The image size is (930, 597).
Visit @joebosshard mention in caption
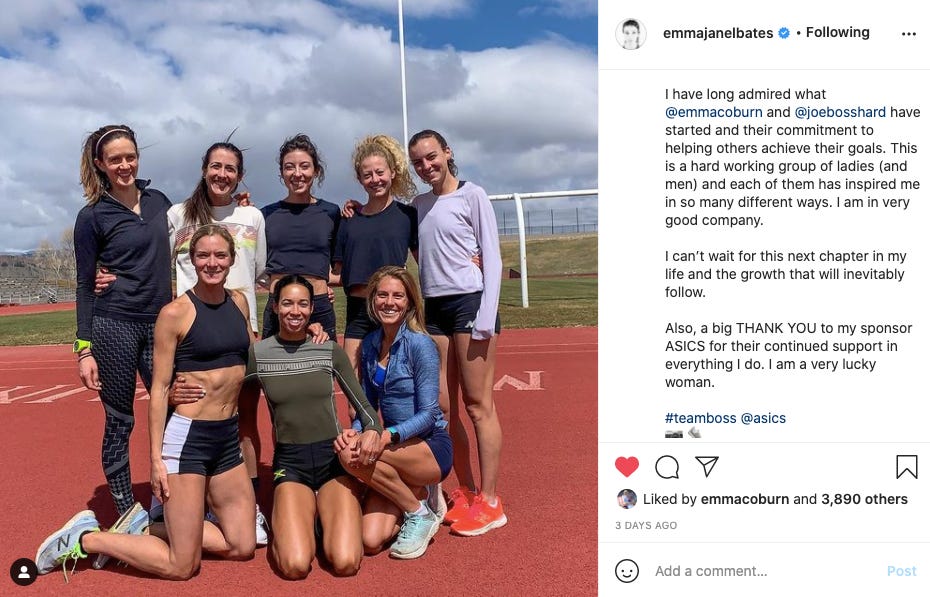point(840,112)
